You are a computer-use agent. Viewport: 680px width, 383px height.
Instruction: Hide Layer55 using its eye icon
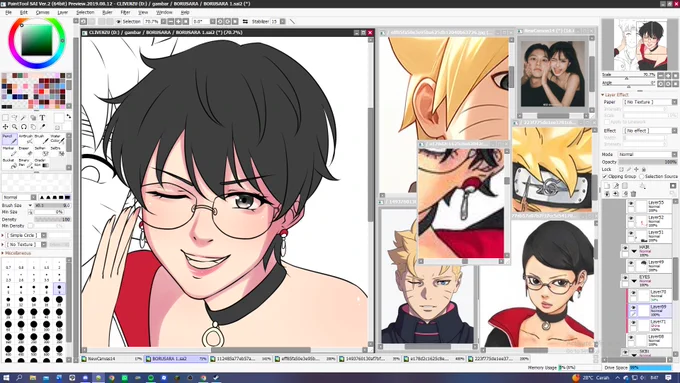pyautogui.click(x=631, y=204)
